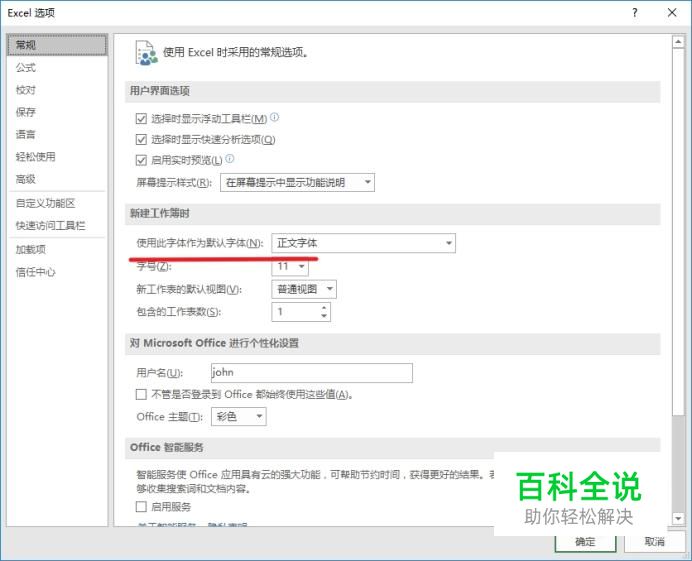This screenshot has height=561, width=692.
Task: Open 快速访问工具栏 settings
Action: tap(50, 226)
